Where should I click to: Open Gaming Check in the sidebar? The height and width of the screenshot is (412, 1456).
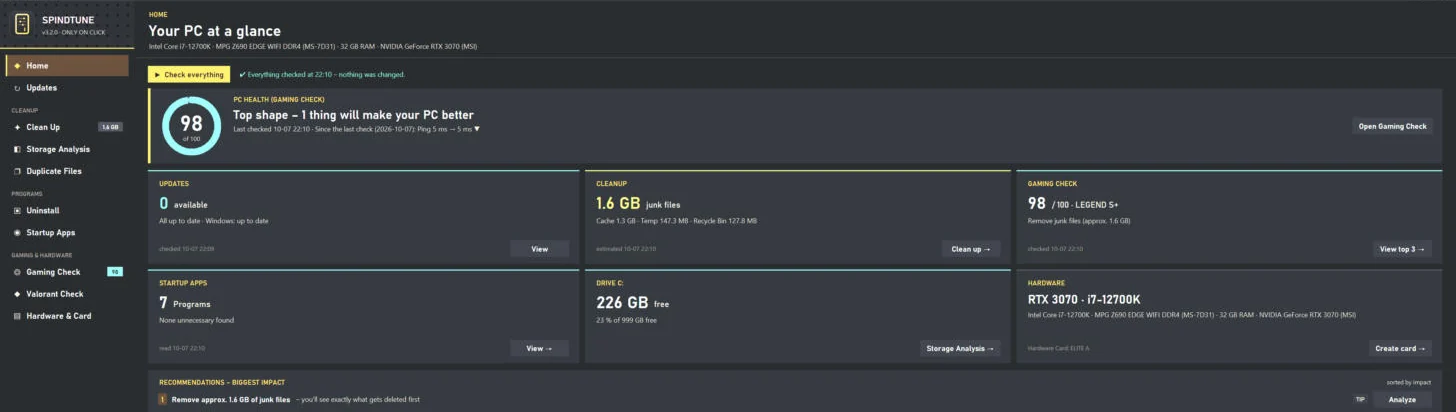click(x=66, y=272)
